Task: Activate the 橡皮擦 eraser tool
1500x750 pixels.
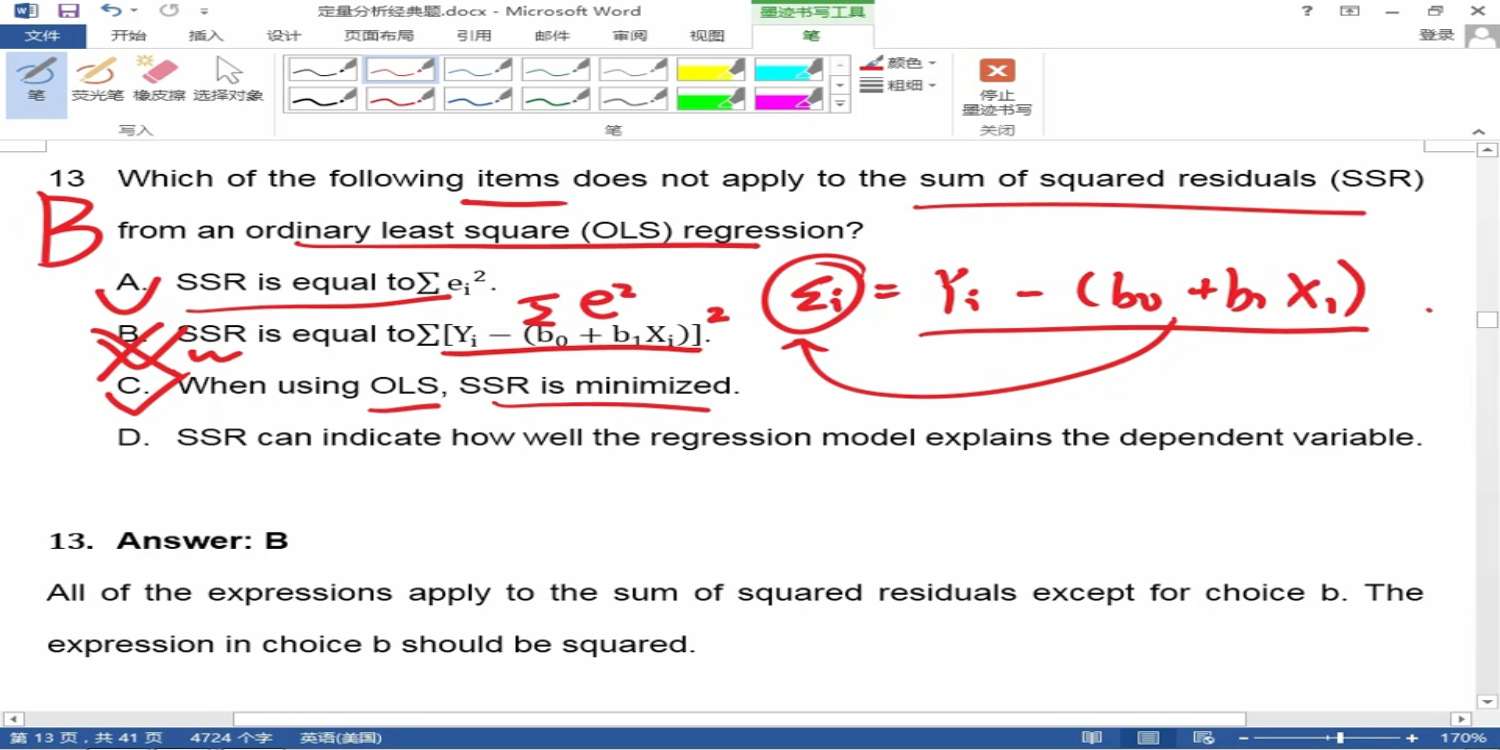Action: coord(159,80)
